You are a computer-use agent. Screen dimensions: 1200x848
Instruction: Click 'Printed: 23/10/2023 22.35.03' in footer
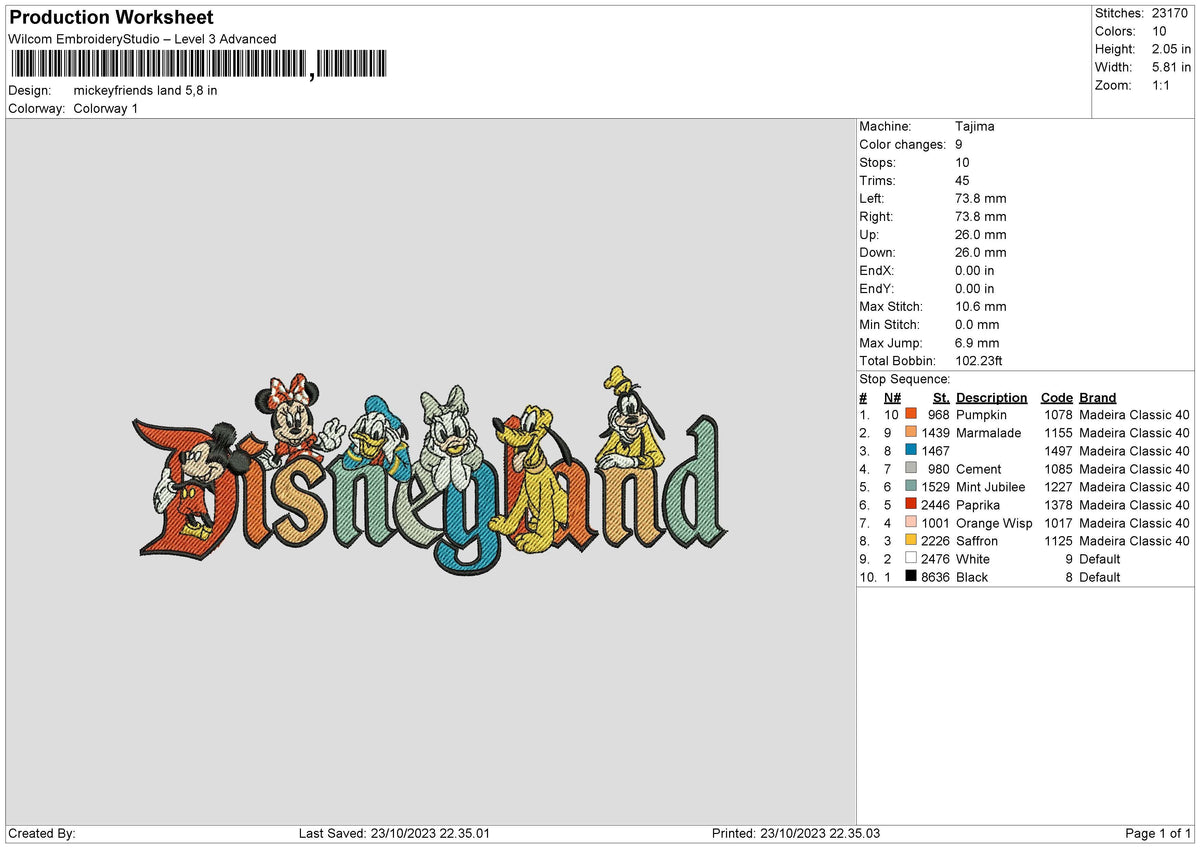796,833
